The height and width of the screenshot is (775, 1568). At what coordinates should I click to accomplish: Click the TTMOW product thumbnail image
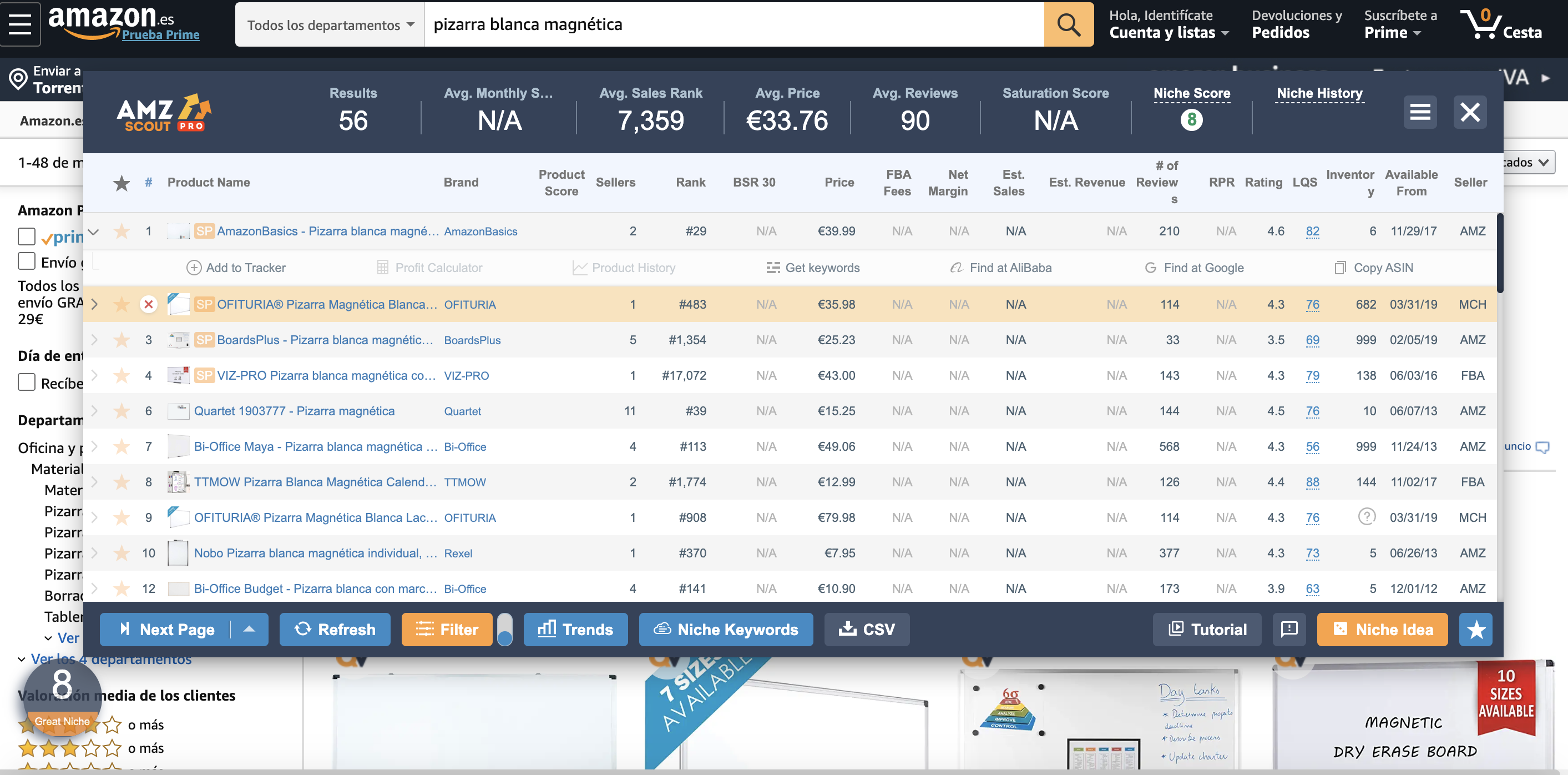(178, 482)
